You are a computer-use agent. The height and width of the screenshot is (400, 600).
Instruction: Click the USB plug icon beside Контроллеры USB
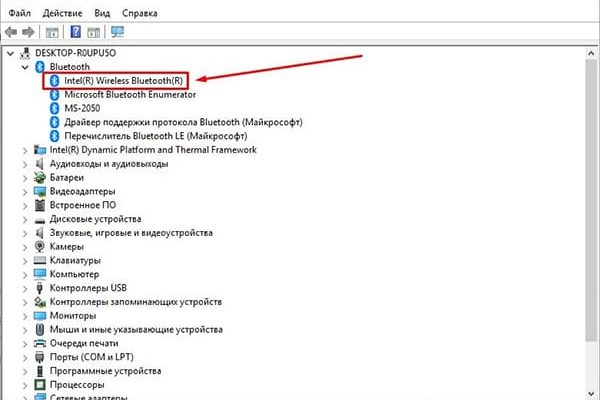click(39, 288)
